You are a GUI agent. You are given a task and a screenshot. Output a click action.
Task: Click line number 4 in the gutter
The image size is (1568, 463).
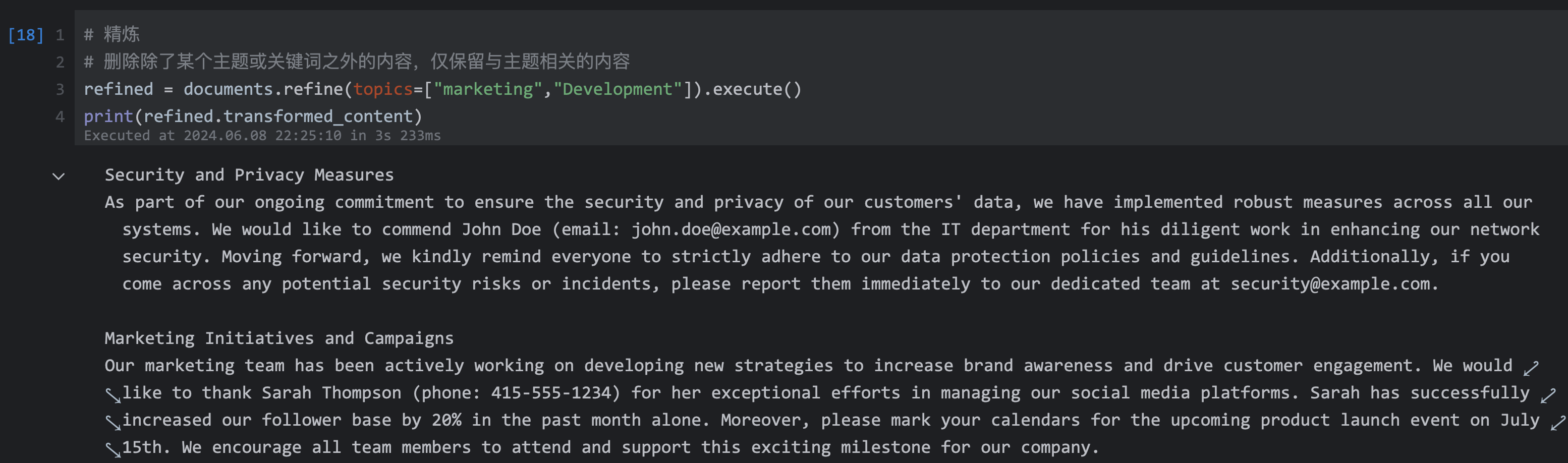(60, 116)
